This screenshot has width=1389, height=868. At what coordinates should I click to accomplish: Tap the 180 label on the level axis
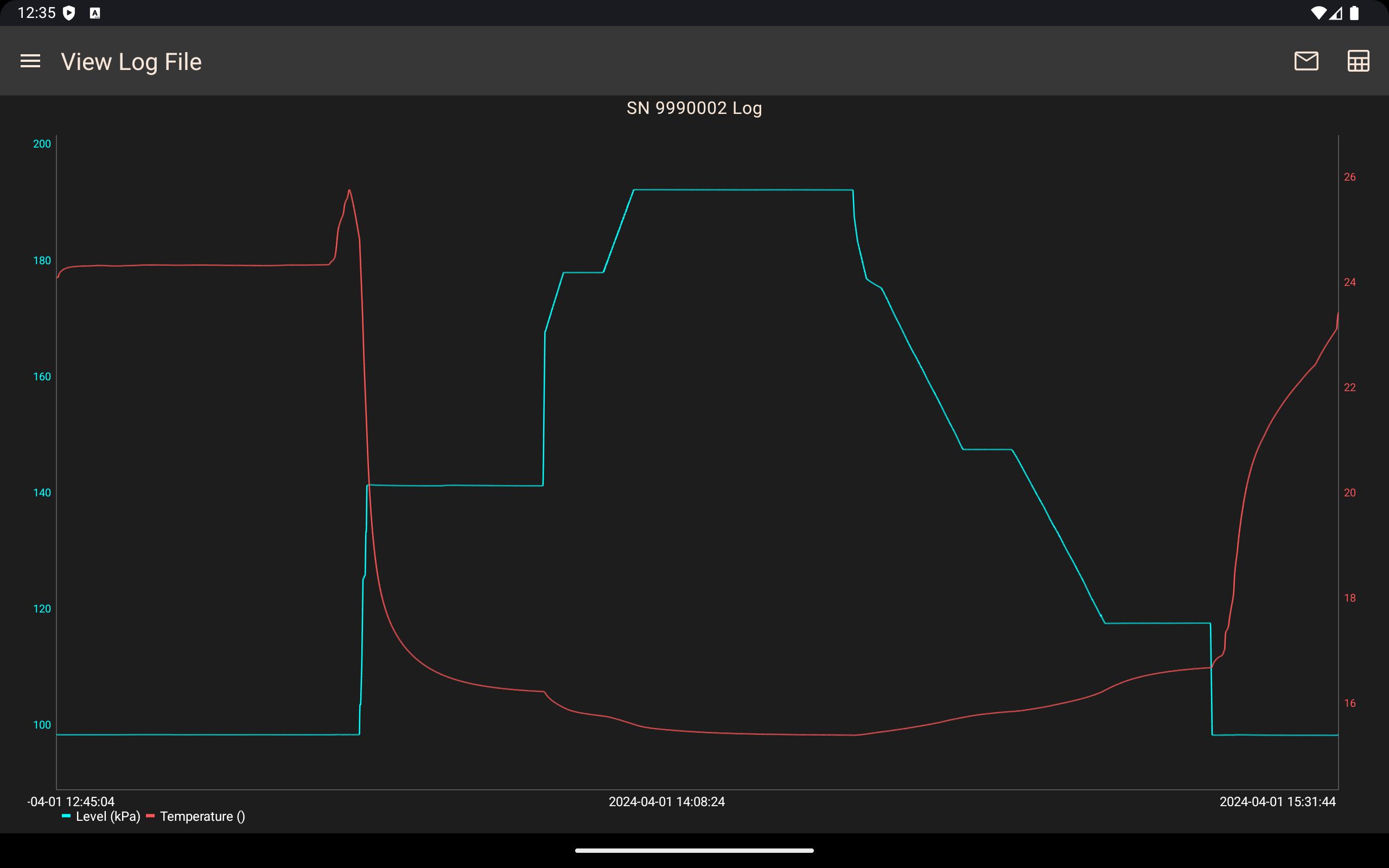[x=42, y=260]
